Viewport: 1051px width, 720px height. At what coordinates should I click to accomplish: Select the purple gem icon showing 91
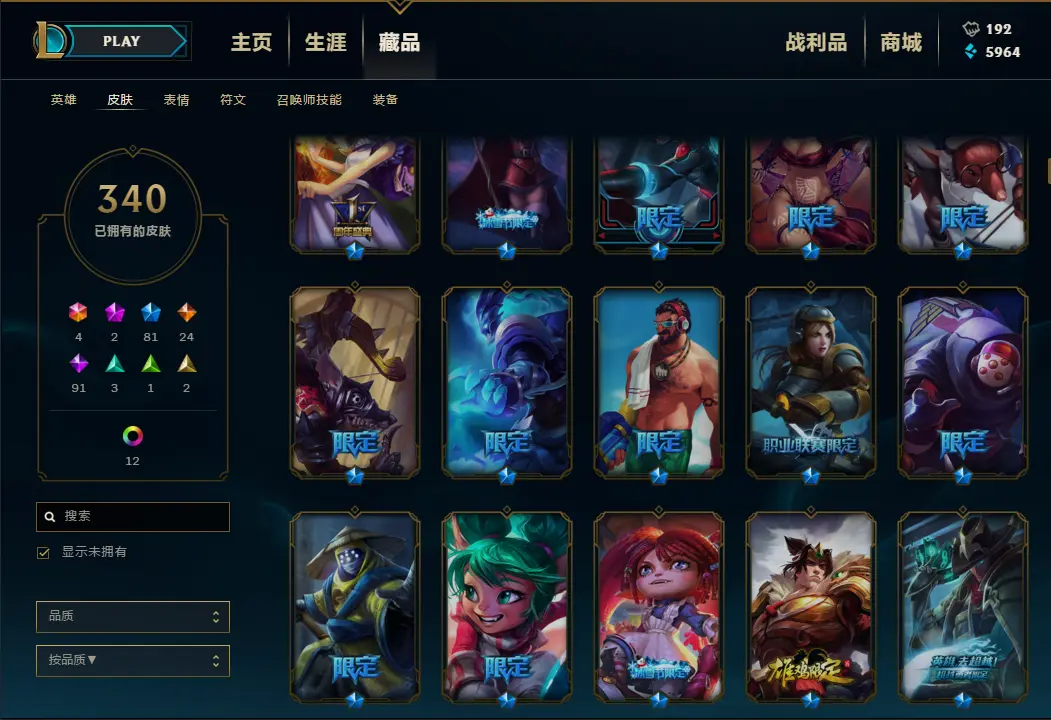78,363
